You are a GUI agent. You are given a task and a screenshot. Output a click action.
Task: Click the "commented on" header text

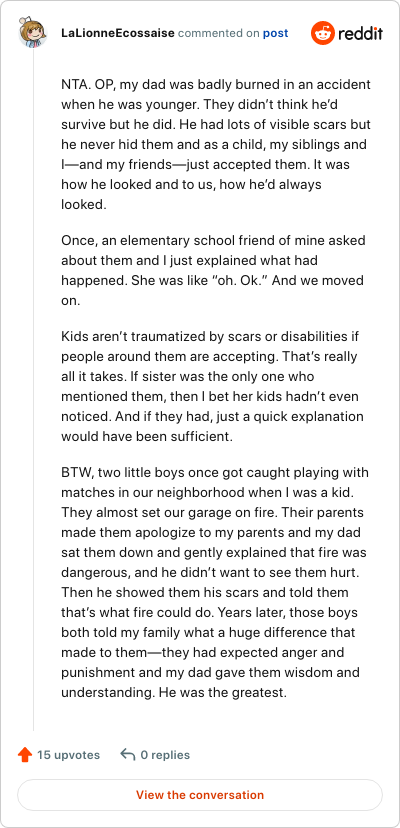[x=219, y=33]
